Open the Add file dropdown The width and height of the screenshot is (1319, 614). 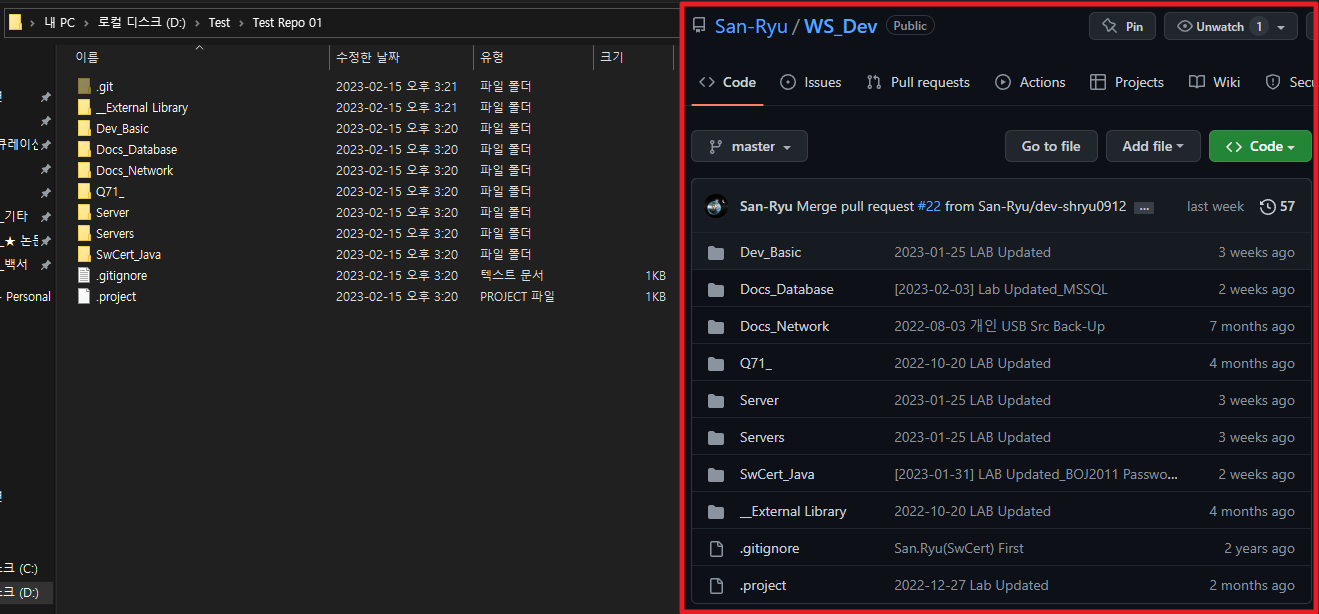click(x=1153, y=146)
